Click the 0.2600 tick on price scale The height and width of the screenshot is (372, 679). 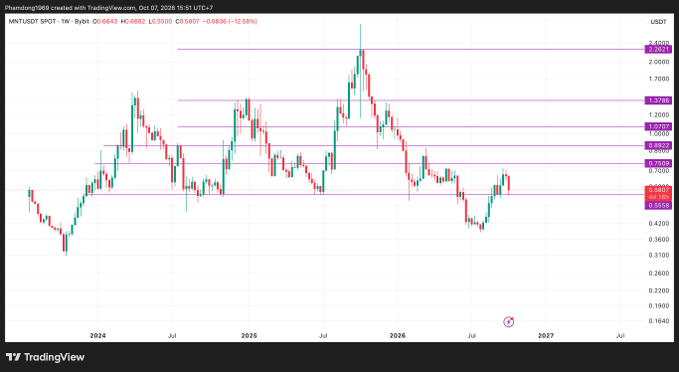[659, 273]
